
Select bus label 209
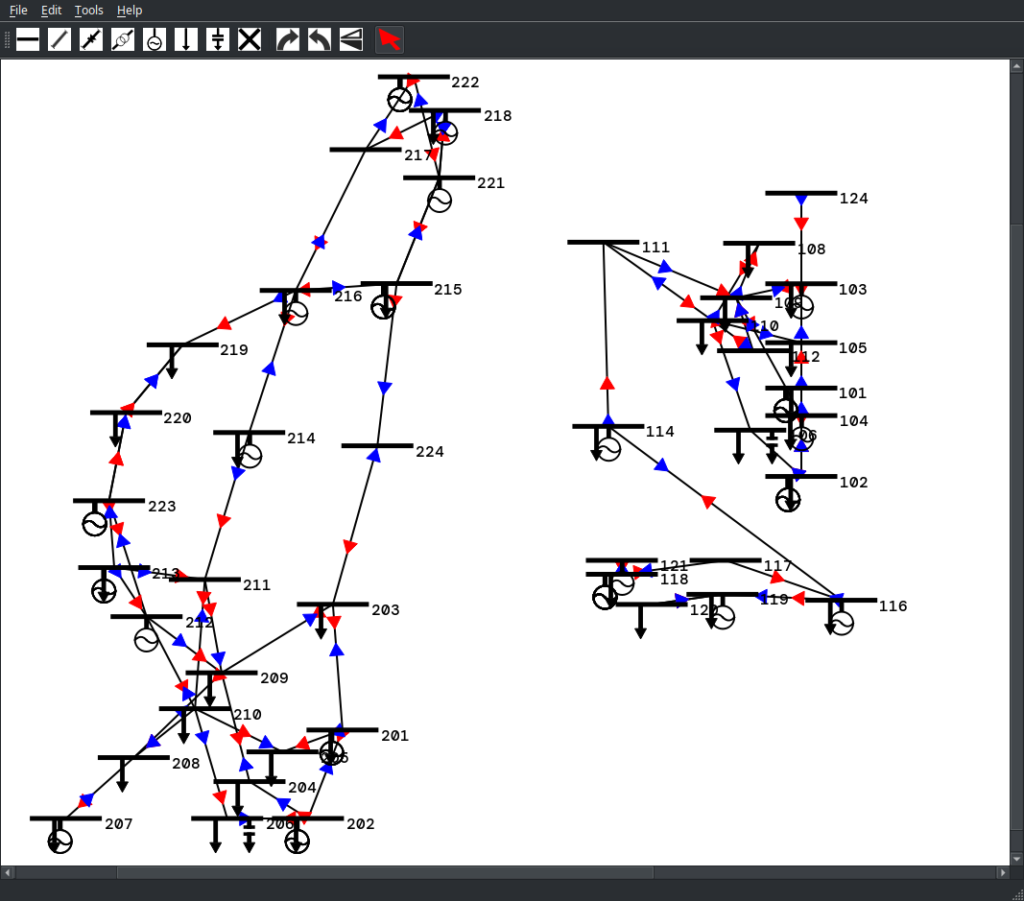(274, 678)
